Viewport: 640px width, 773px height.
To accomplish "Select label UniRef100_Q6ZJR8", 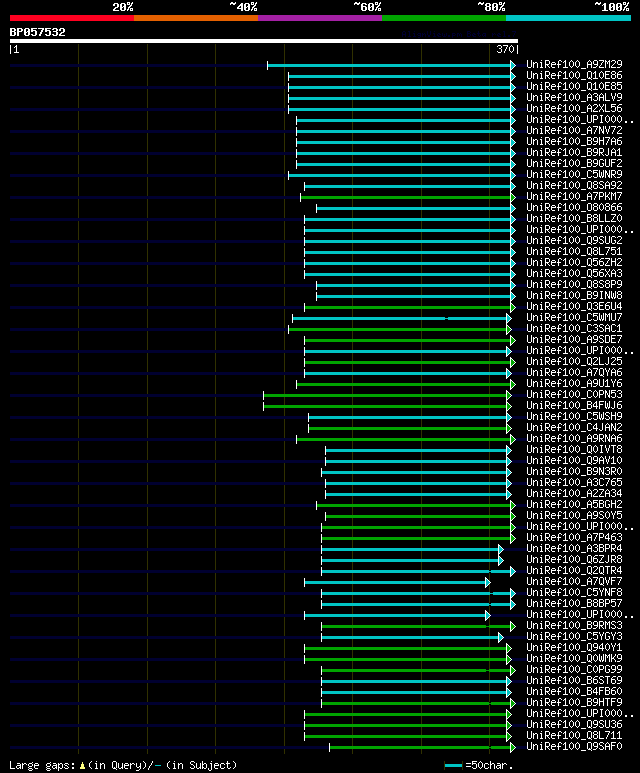I will click(574, 560).
